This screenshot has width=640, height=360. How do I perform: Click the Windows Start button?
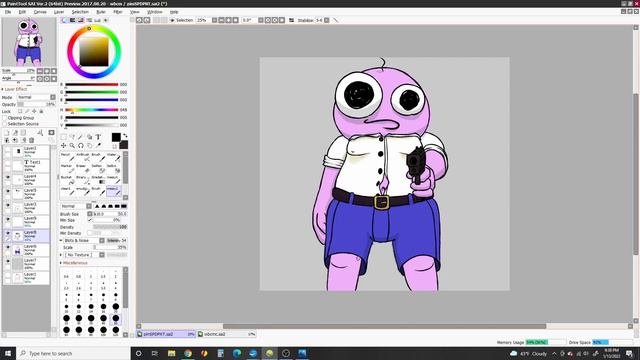click(8, 353)
